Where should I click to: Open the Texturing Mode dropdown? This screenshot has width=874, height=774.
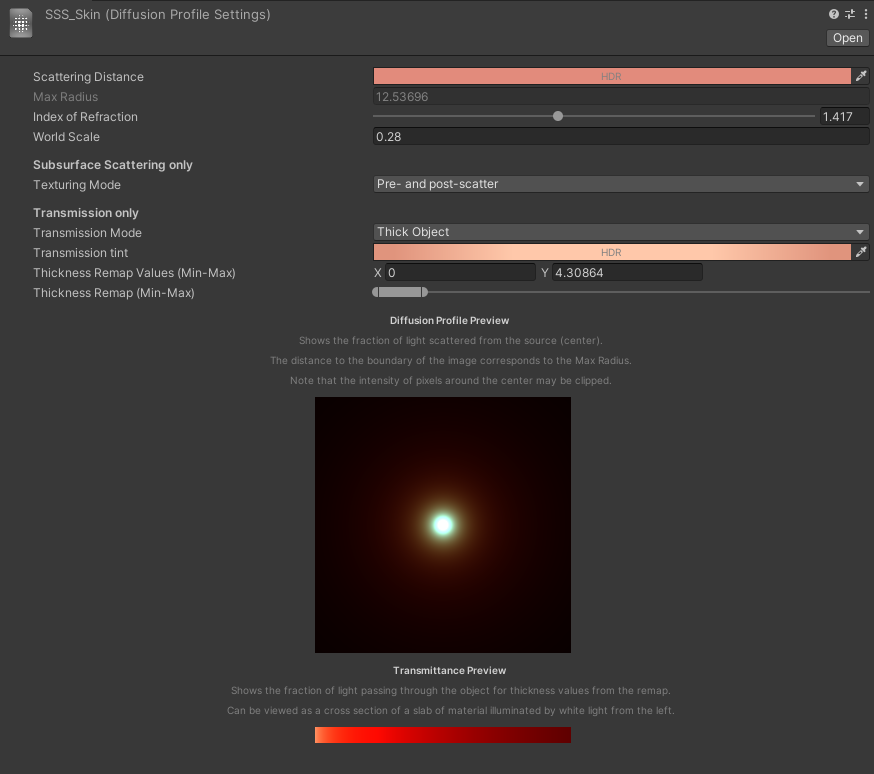pos(620,184)
